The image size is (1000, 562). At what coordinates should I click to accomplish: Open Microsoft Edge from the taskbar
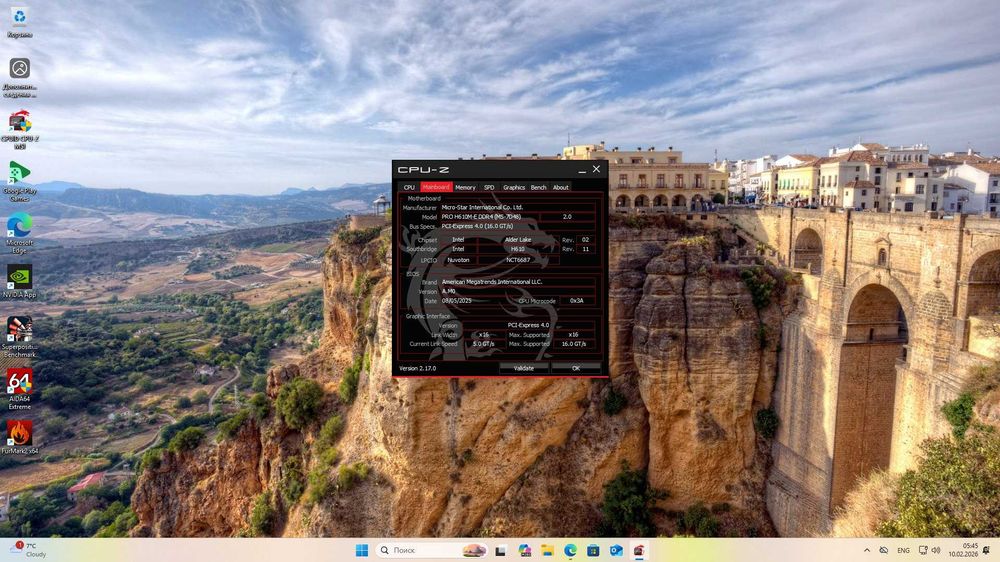[570, 550]
